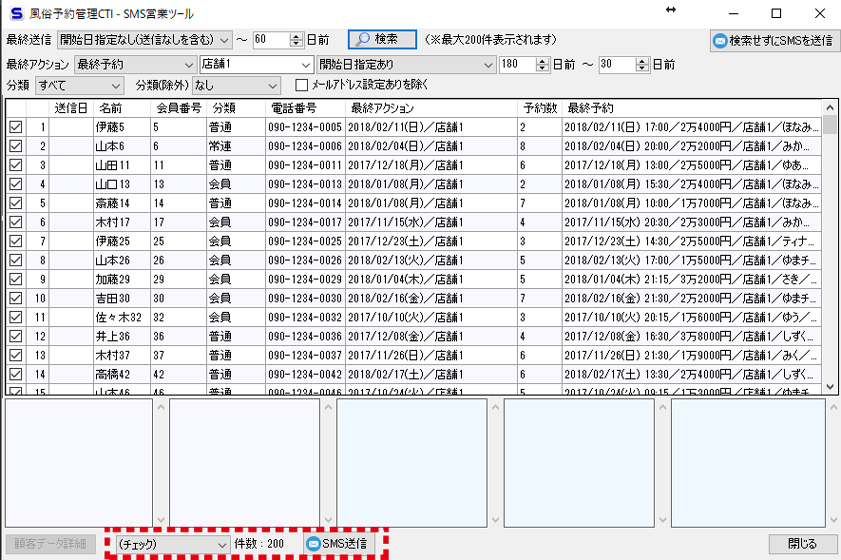Open the (チェック) dropdown at the bottom

[x=221, y=544]
